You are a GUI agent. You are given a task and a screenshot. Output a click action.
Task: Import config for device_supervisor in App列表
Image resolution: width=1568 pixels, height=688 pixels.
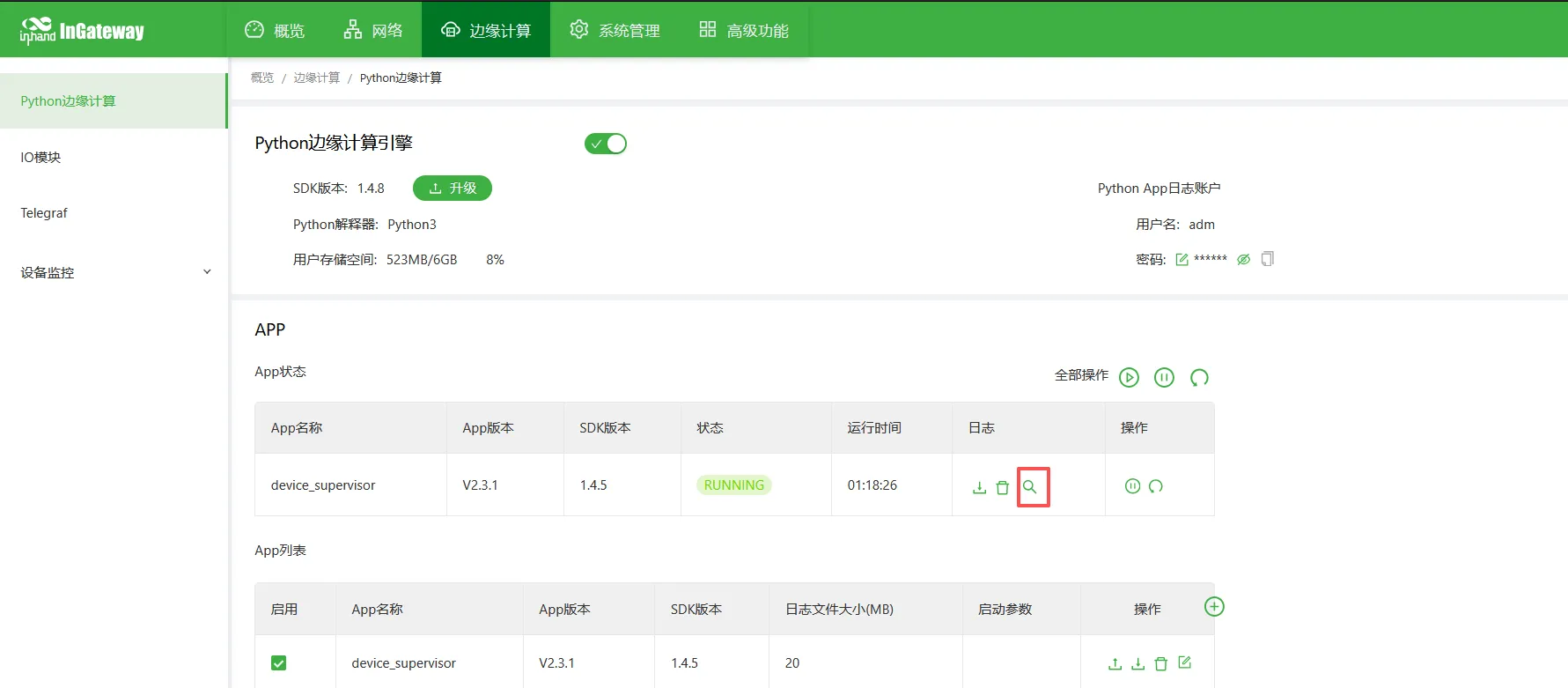(1115, 663)
